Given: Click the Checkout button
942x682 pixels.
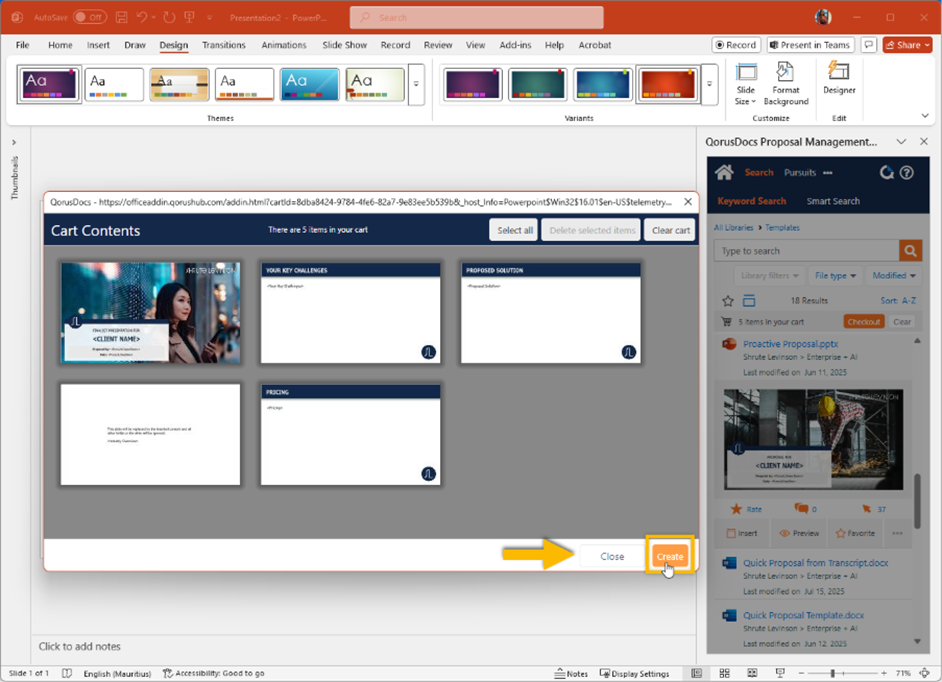Looking at the screenshot, I should [x=863, y=321].
